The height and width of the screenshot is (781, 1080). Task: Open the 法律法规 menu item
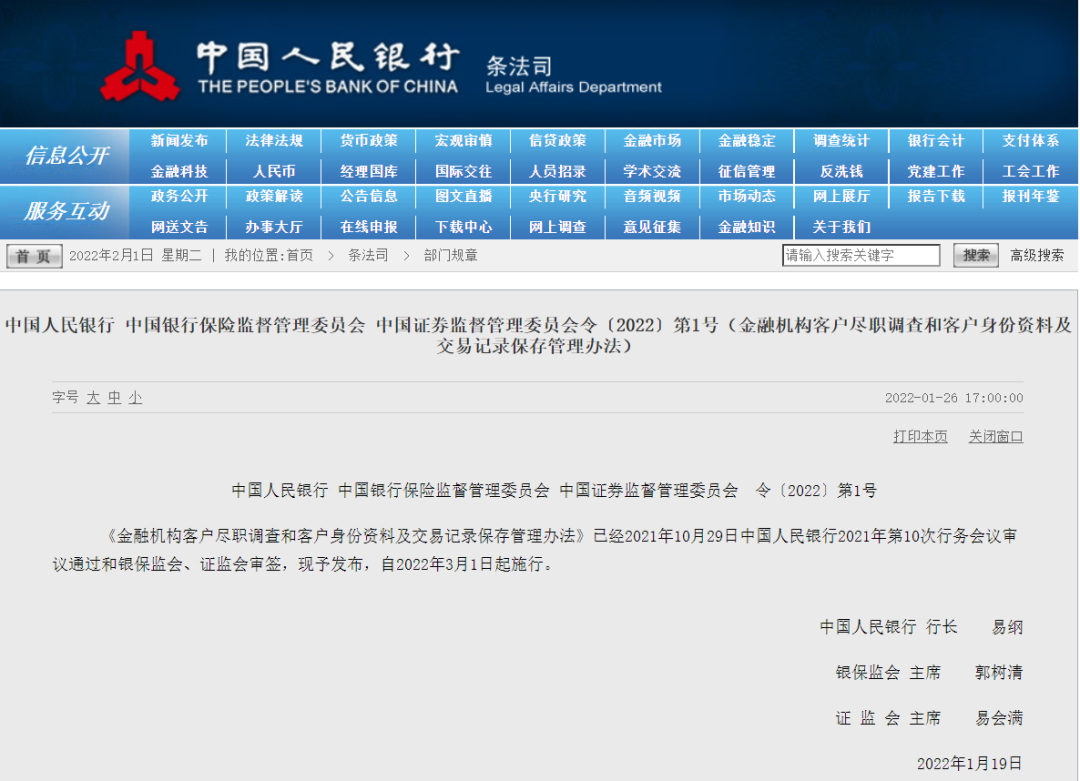[273, 140]
